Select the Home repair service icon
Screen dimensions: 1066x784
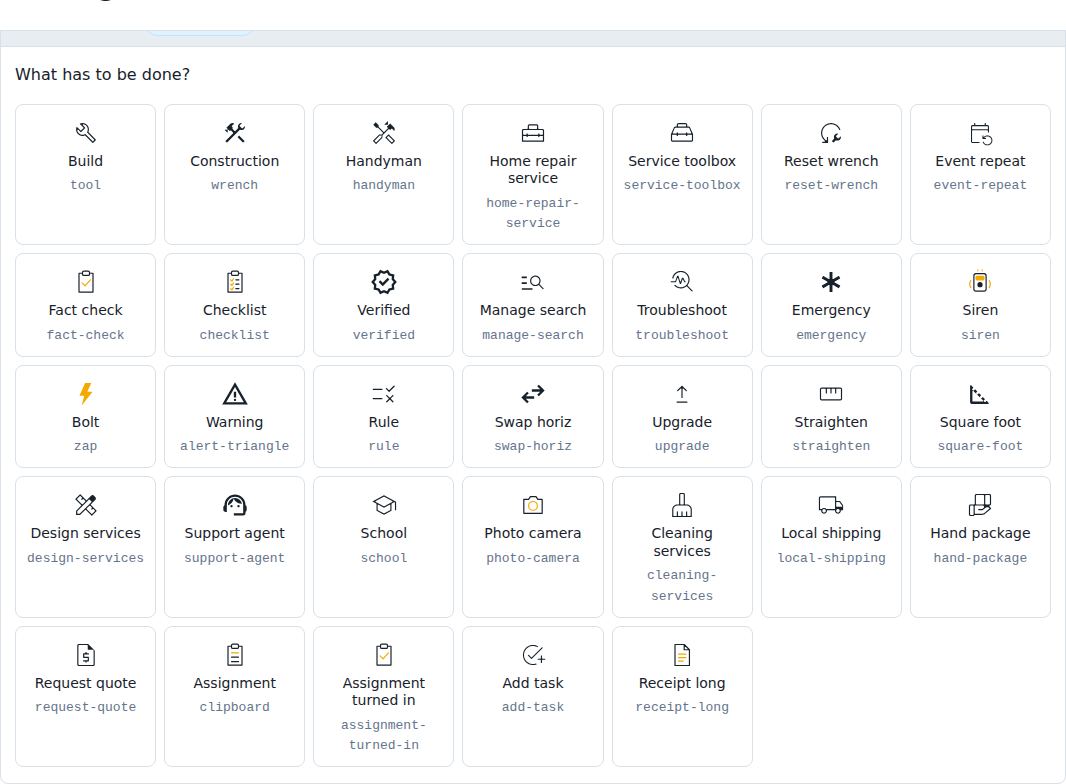533,133
